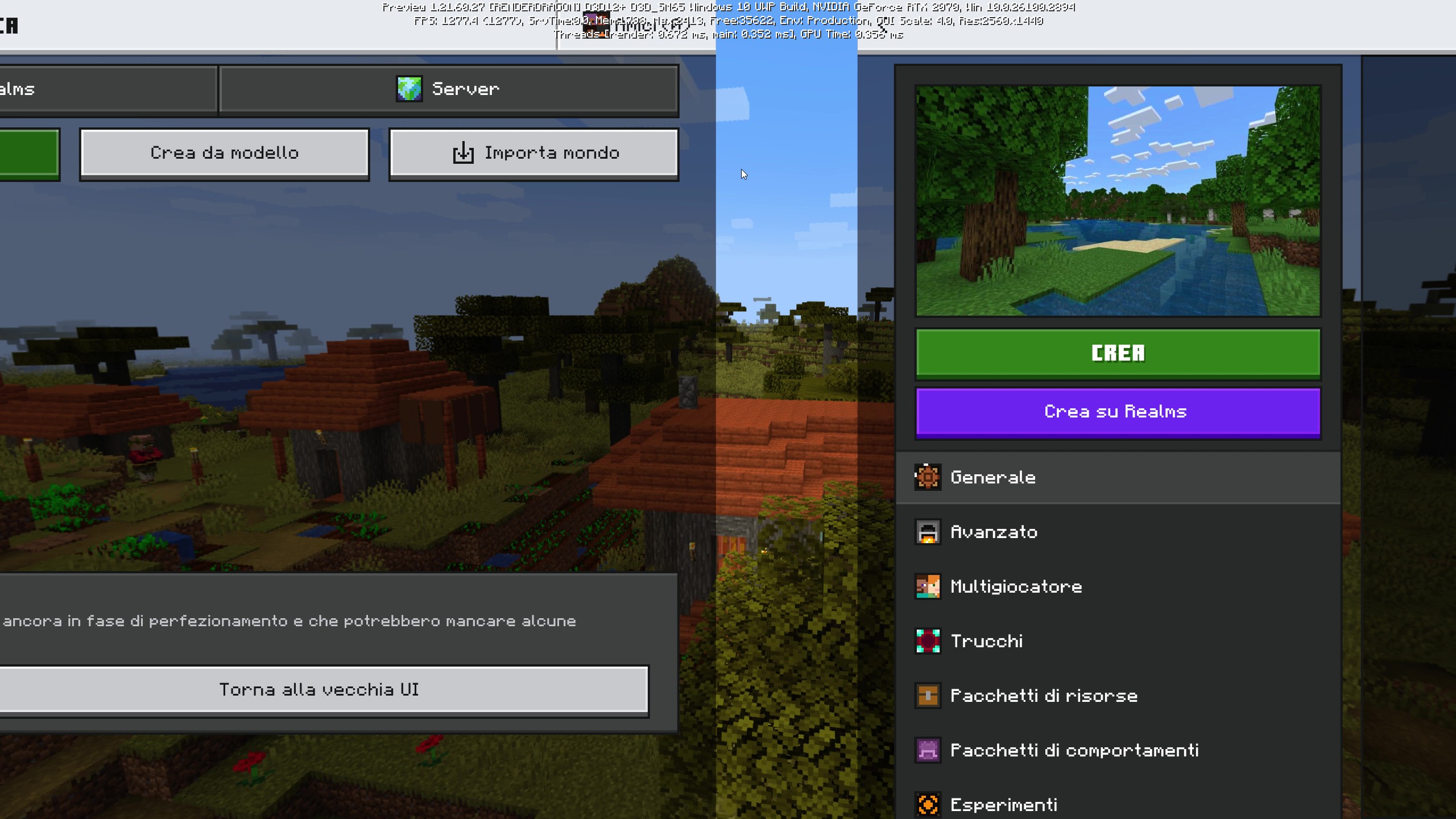The height and width of the screenshot is (819, 1456).
Task: Click the Trucchi icon
Action: click(928, 641)
